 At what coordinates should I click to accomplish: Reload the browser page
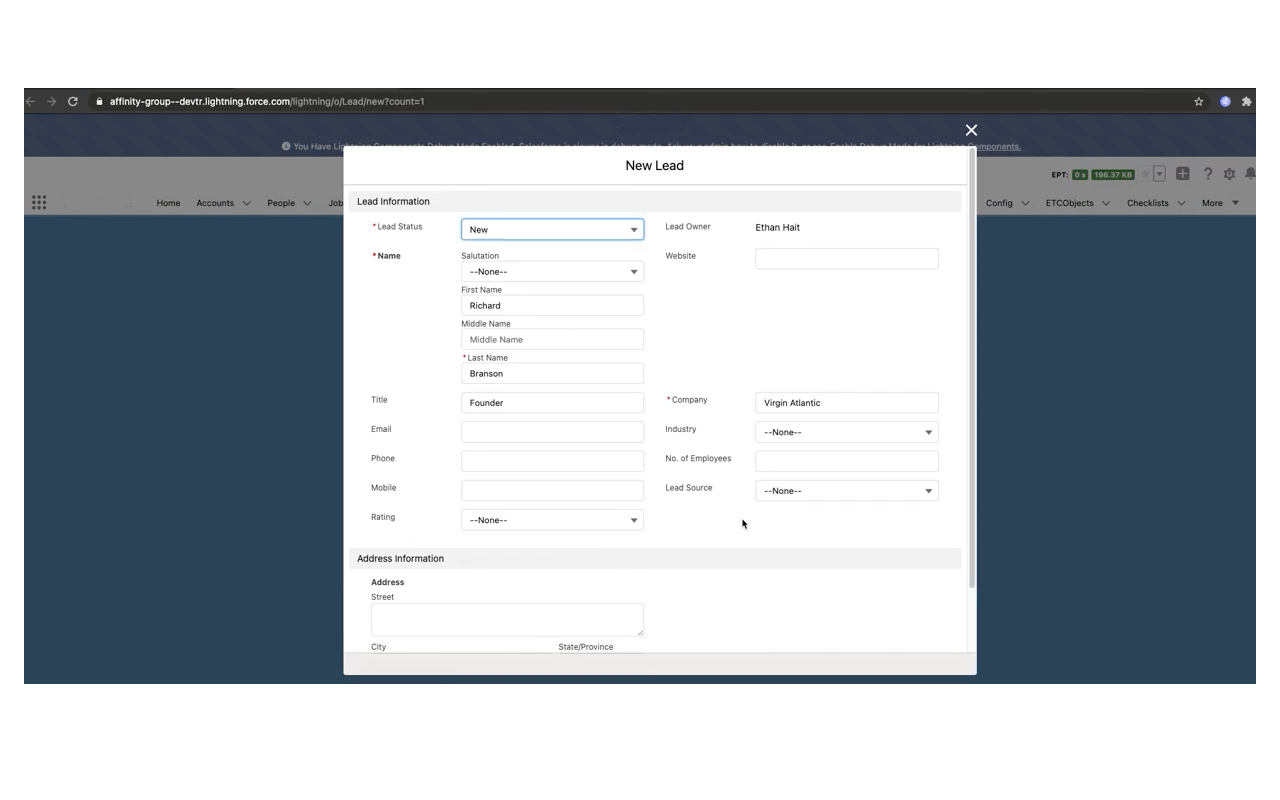click(73, 101)
